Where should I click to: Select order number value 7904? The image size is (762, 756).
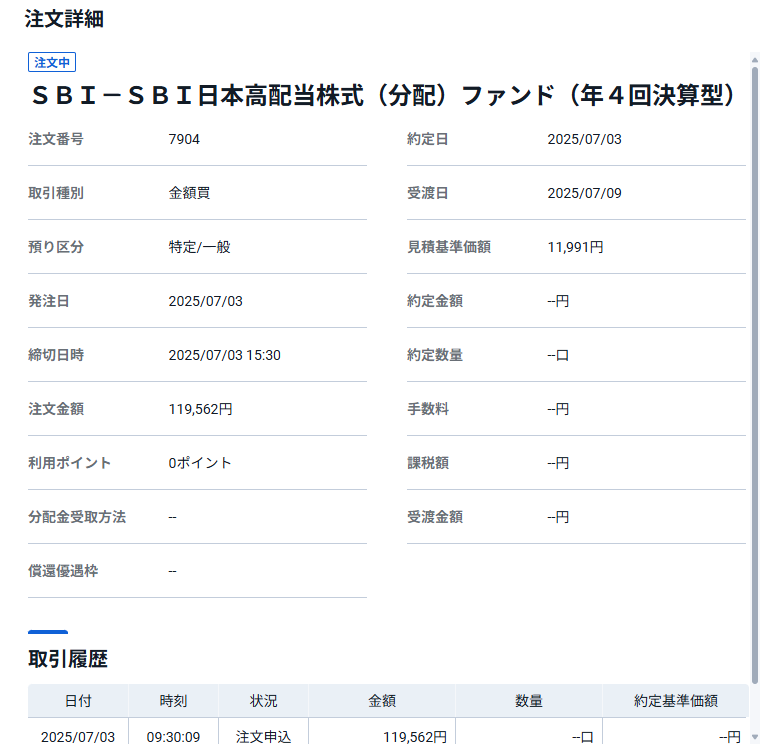(x=184, y=139)
